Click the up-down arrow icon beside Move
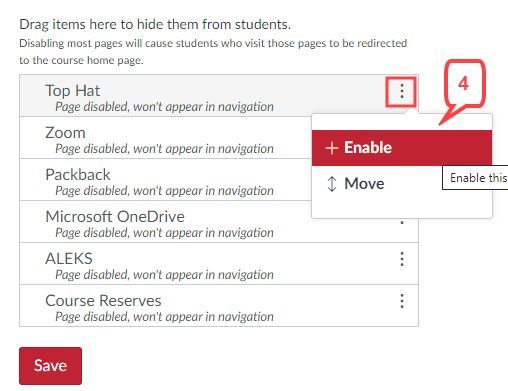 [x=332, y=184]
